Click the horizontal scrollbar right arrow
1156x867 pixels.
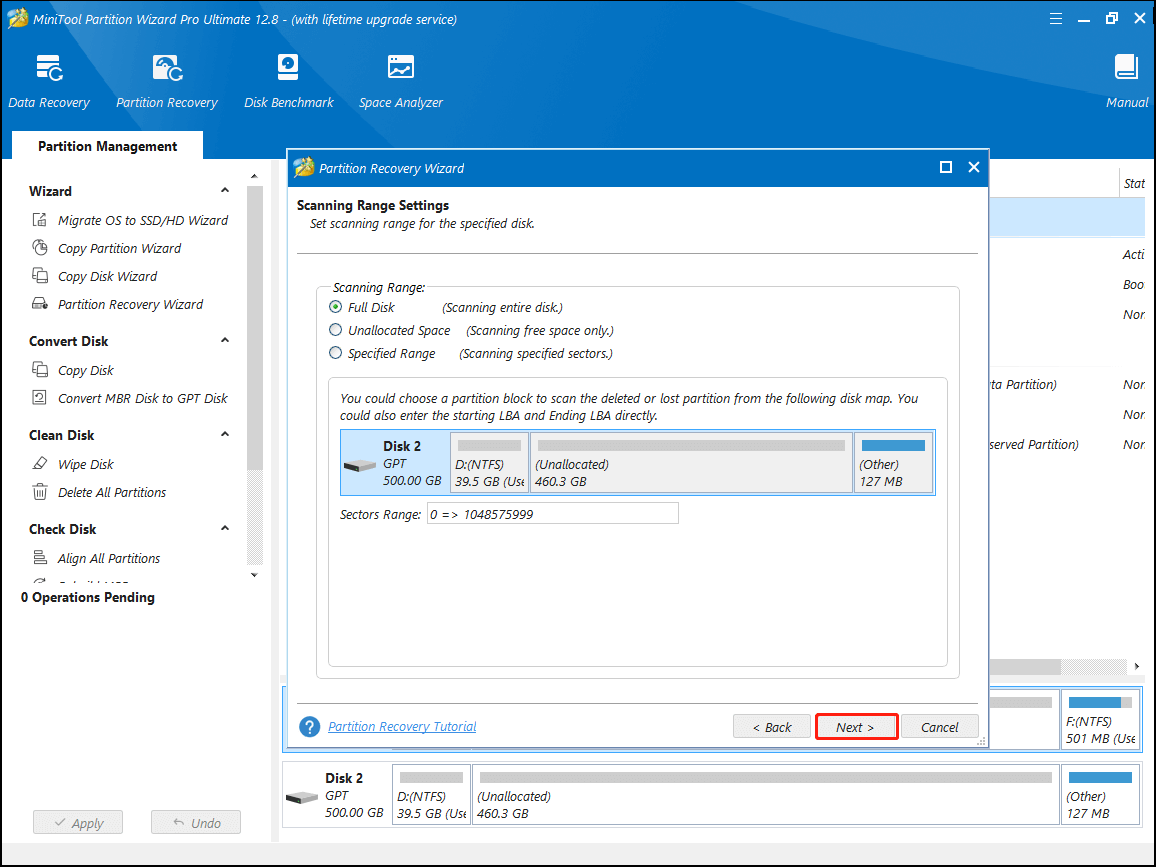(1136, 666)
